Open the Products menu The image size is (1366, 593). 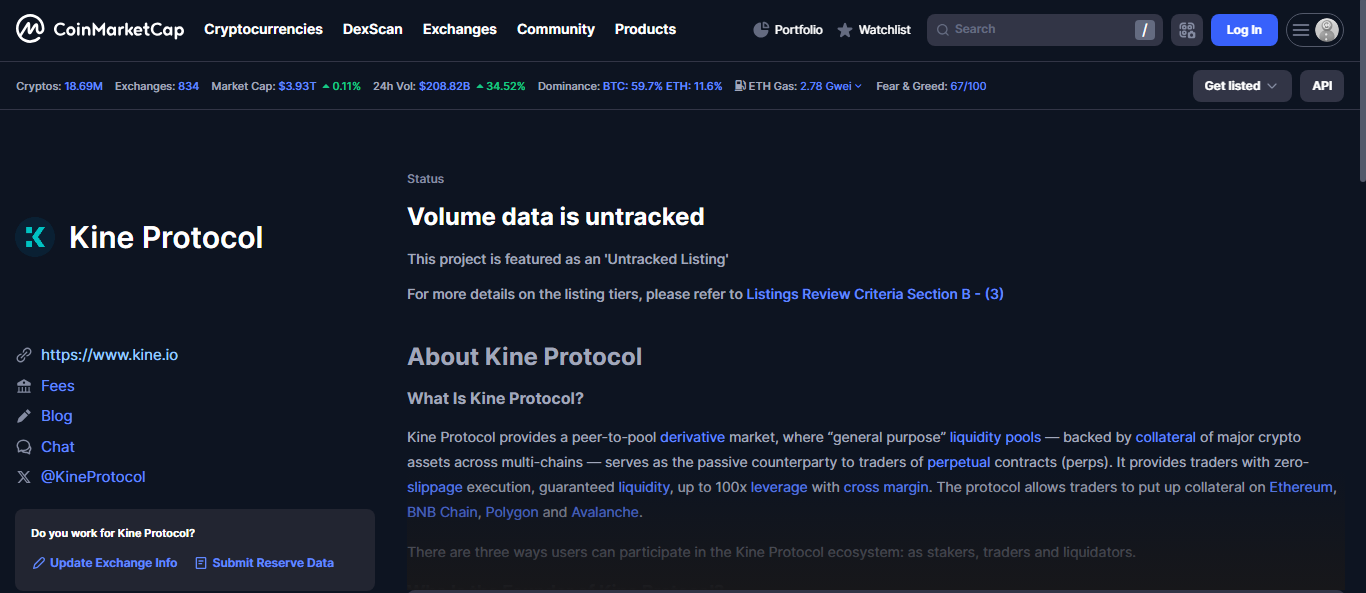coord(646,29)
